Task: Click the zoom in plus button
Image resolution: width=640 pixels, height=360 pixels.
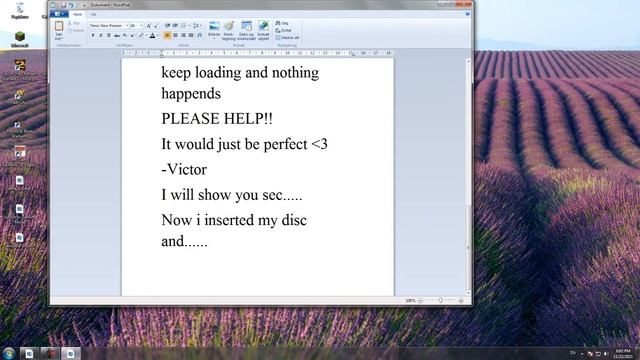Action: [461, 300]
